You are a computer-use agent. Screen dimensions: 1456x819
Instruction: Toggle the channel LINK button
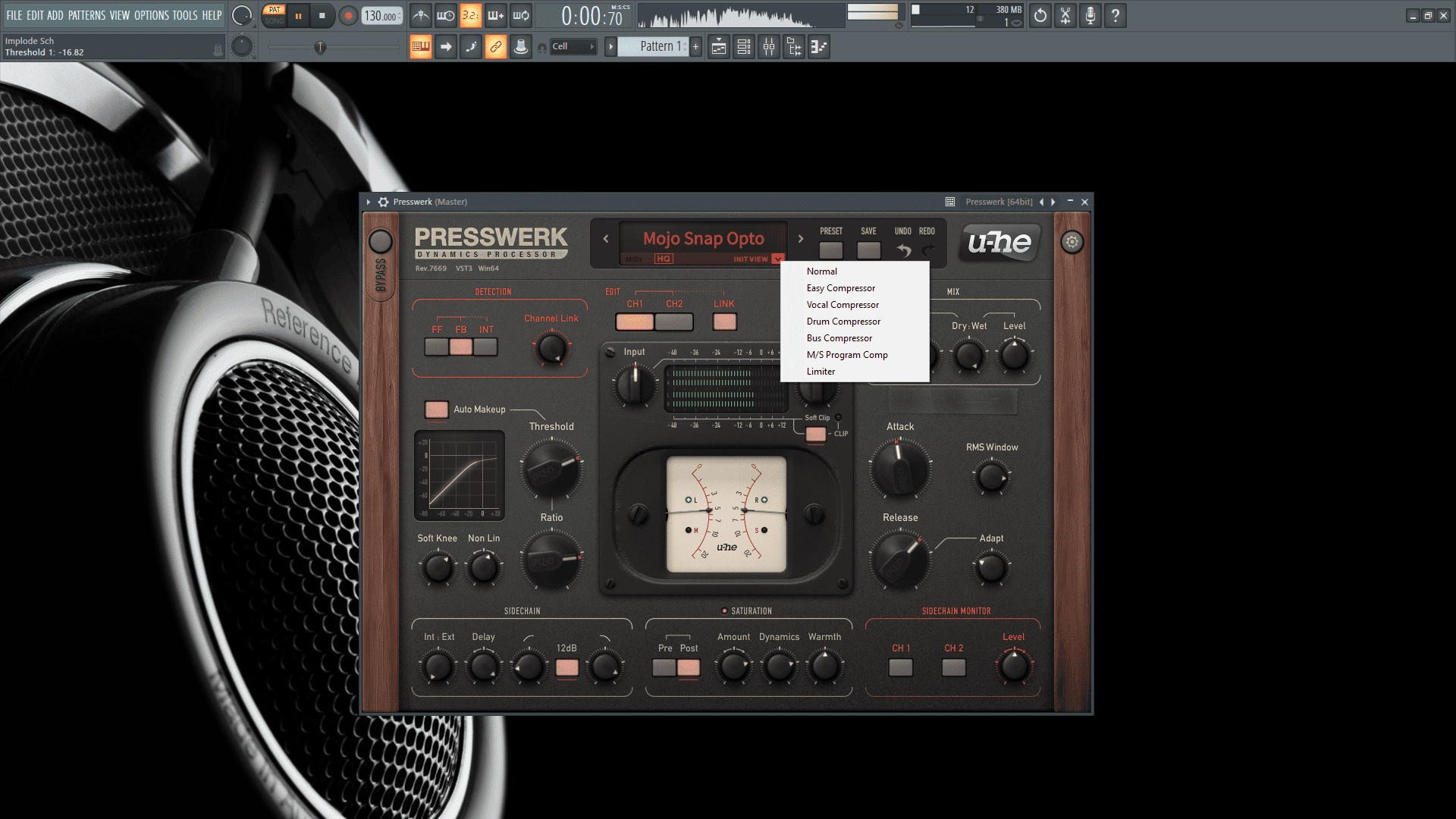[x=724, y=322]
